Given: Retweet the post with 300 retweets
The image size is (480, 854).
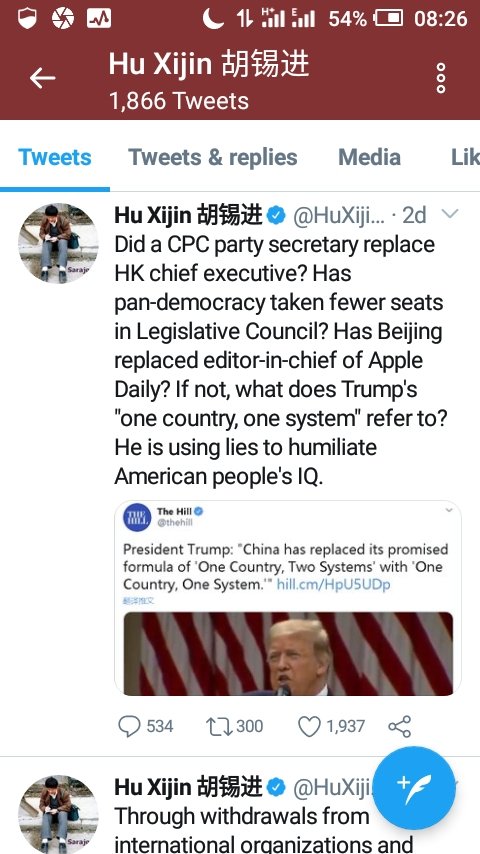Looking at the screenshot, I should click(219, 727).
